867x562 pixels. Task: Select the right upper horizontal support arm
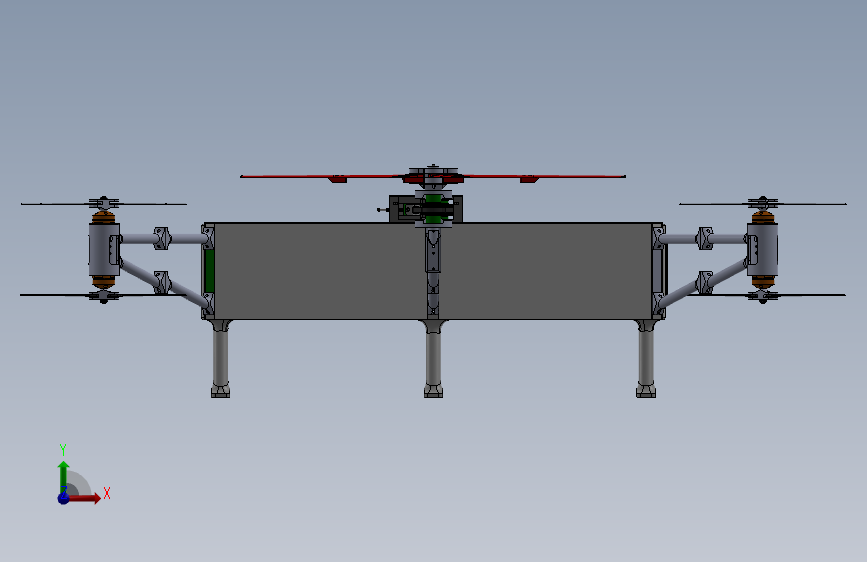coord(703,239)
